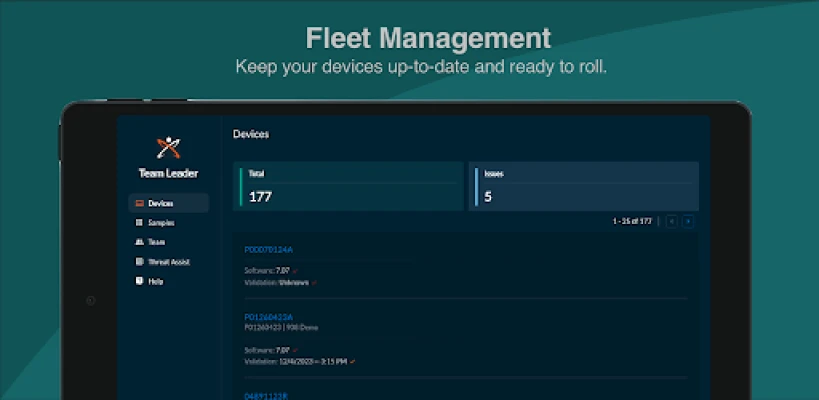Filter by the Total 177 devices card

349,186
